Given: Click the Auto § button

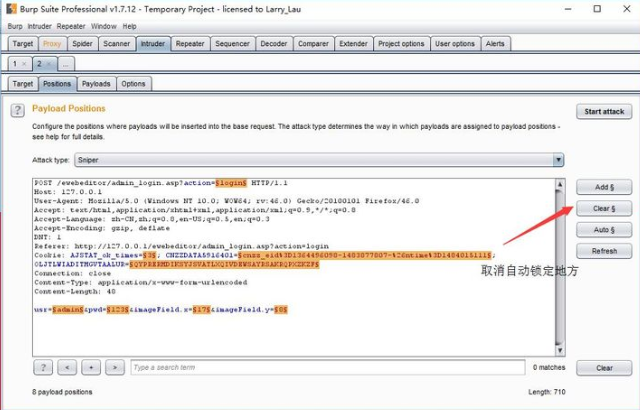Looking at the screenshot, I should coord(604,230).
